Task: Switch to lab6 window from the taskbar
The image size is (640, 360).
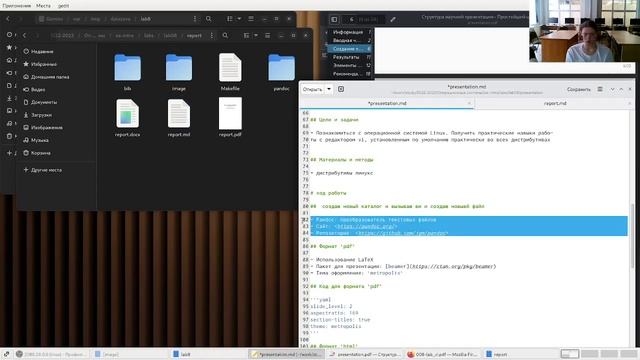Action: [208, 354]
